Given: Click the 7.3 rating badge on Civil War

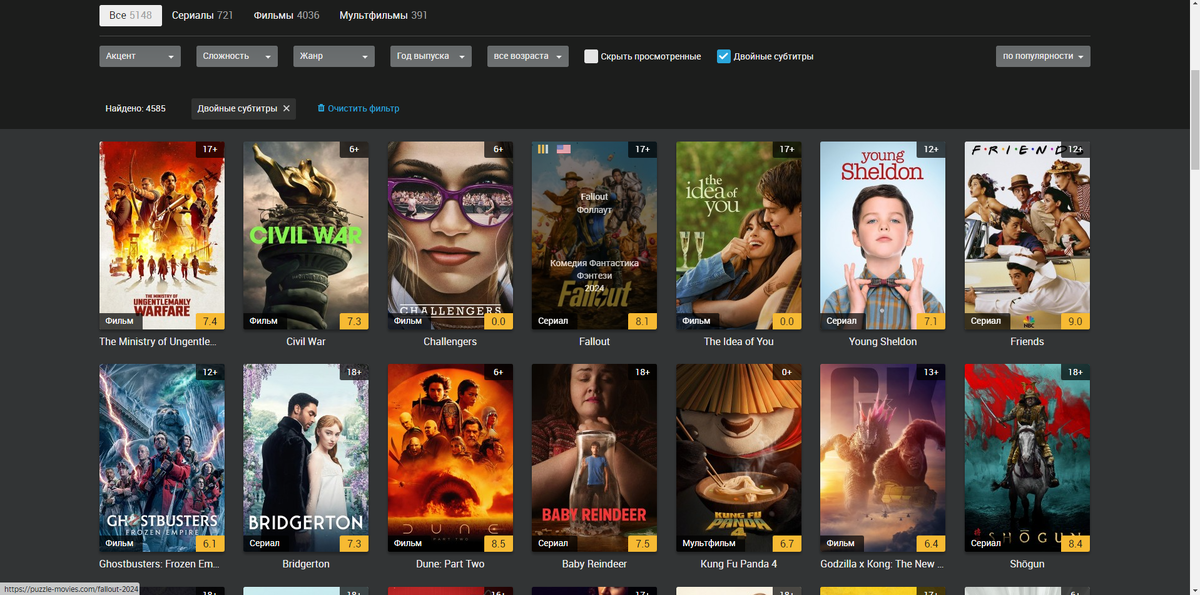Looking at the screenshot, I should pyautogui.click(x=354, y=321).
